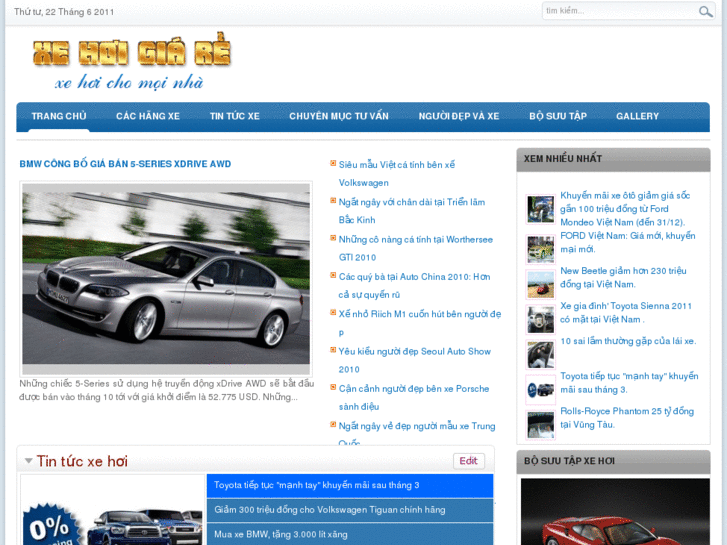
Task: Open the GALLERY menu item
Action: click(x=638, y=116)
